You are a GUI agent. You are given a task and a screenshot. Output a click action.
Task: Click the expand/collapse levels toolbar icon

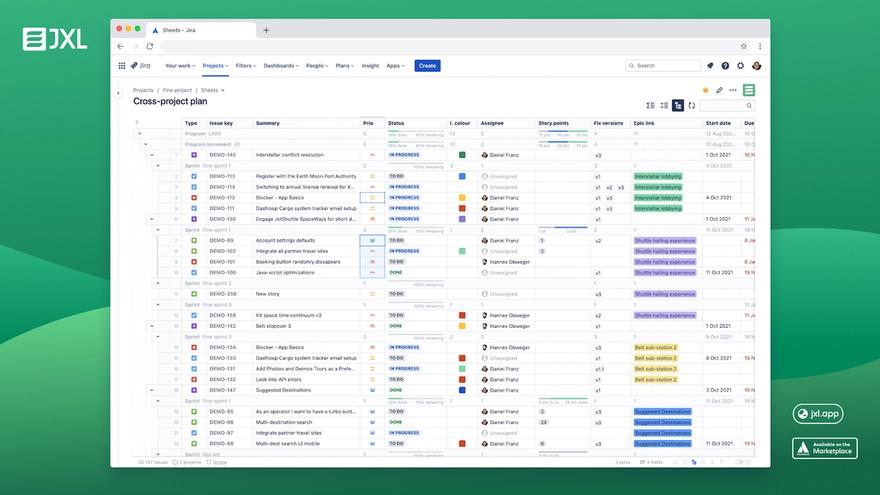point(664,106)
